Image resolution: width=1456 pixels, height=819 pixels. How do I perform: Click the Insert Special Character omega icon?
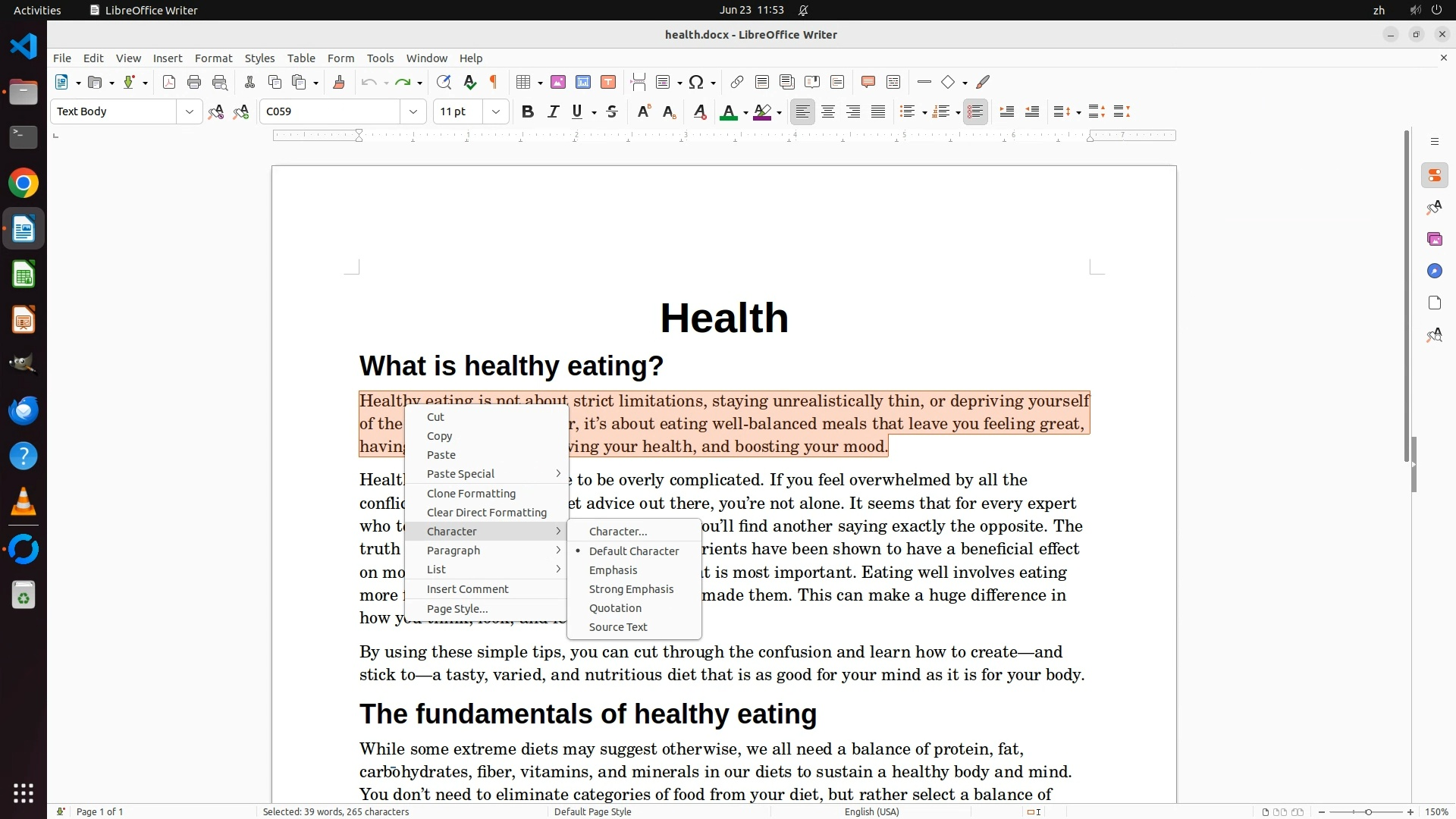click(x=696, y=82)
